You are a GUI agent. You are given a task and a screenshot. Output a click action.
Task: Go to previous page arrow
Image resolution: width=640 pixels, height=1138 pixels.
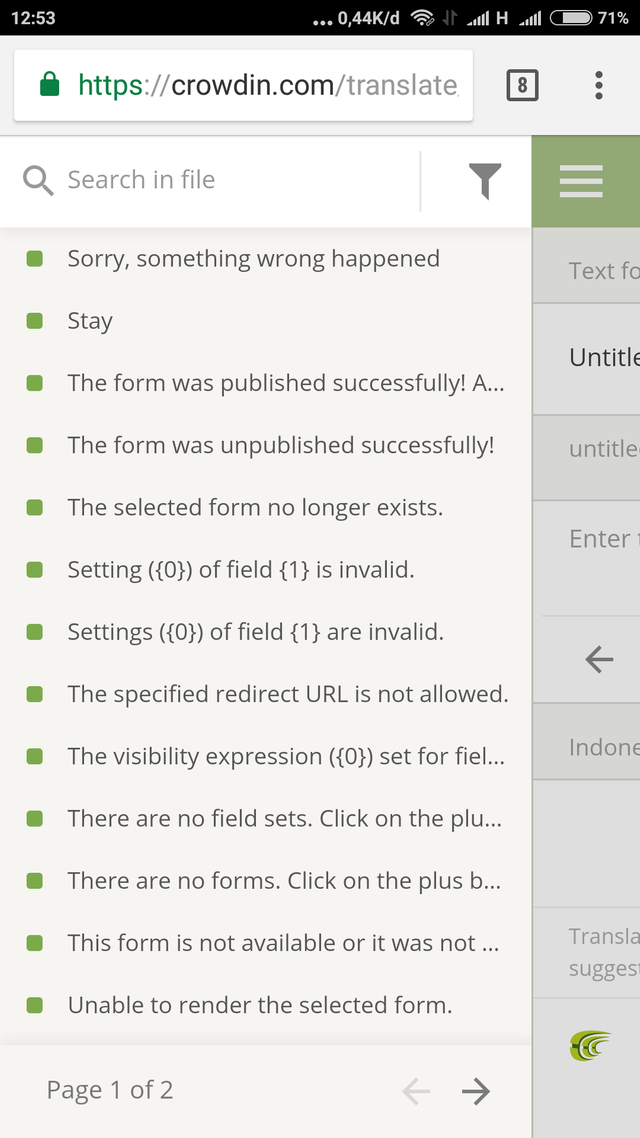click(x=416, y=1092)
